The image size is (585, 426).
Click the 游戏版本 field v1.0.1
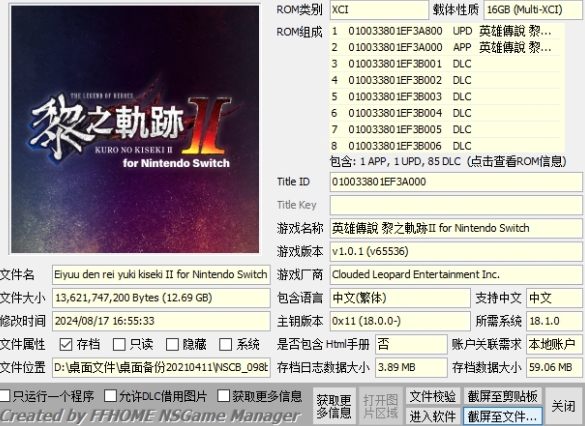tap(456, 251)
